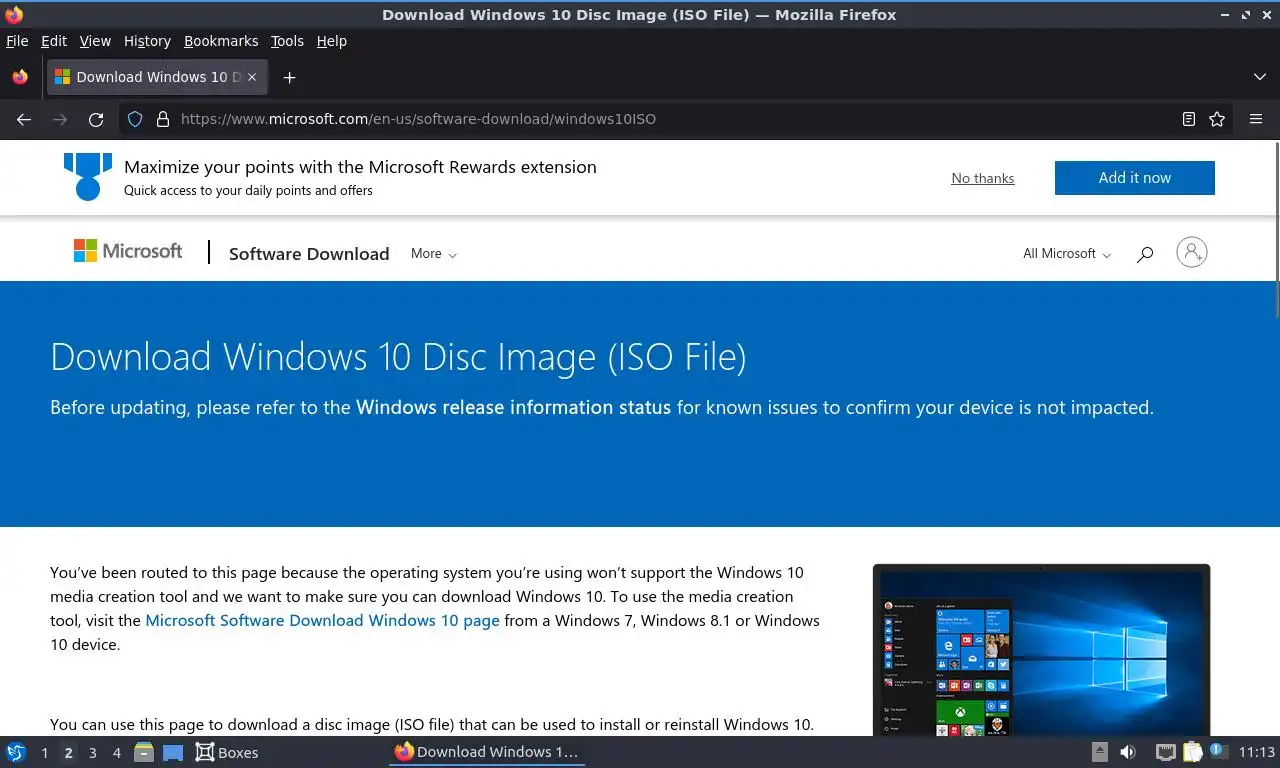
Task: Expand the All Microsoft dropdown
Action: 1067,254
